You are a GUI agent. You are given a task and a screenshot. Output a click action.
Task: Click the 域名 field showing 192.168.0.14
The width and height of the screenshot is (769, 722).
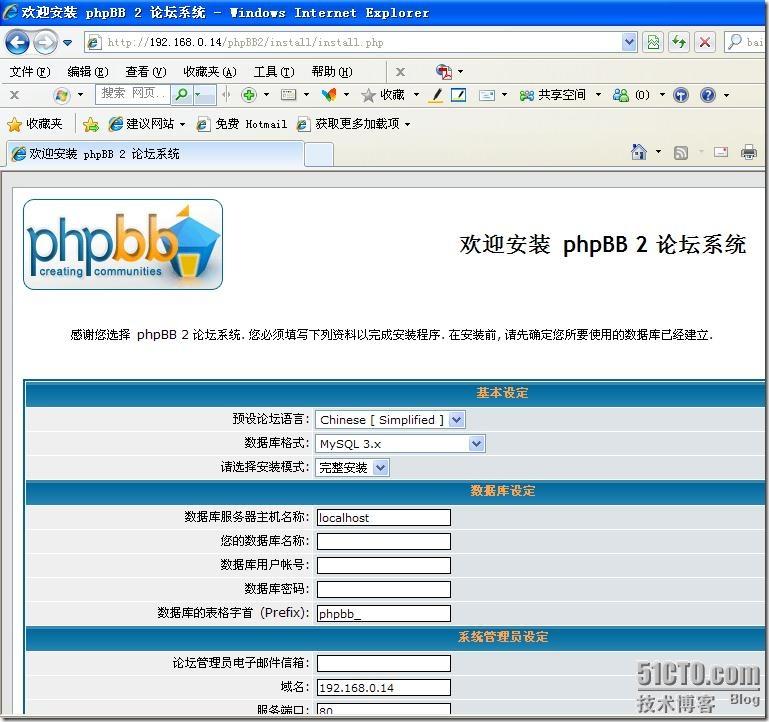tap(384, 688)
